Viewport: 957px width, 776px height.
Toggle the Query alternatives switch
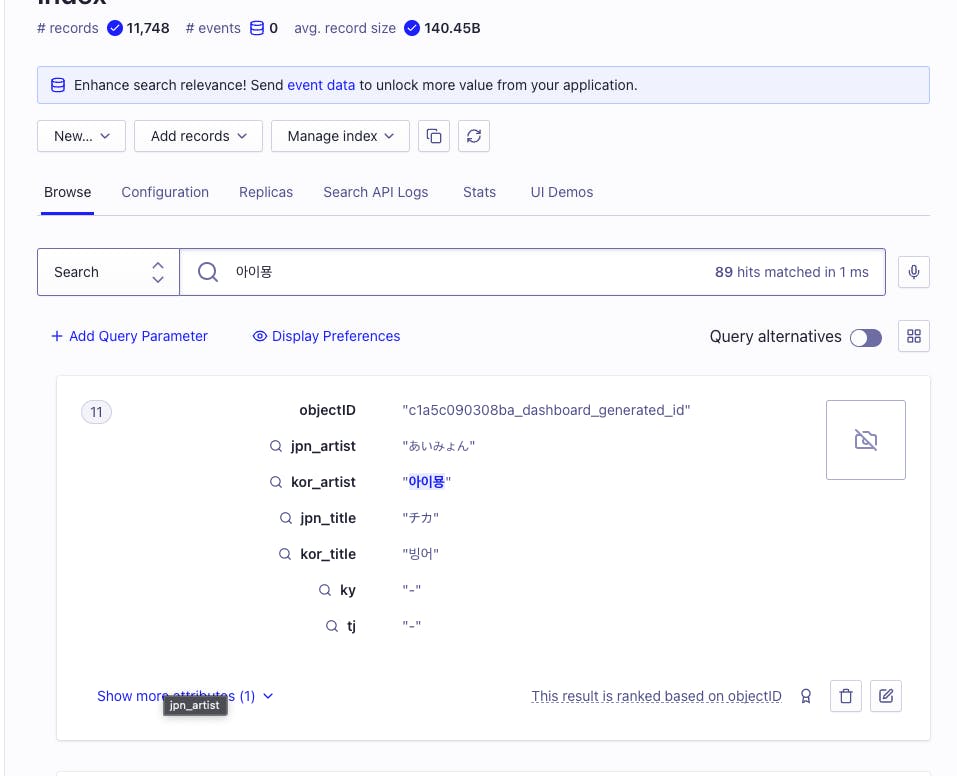pyautogui.click(x=866, y=338)
